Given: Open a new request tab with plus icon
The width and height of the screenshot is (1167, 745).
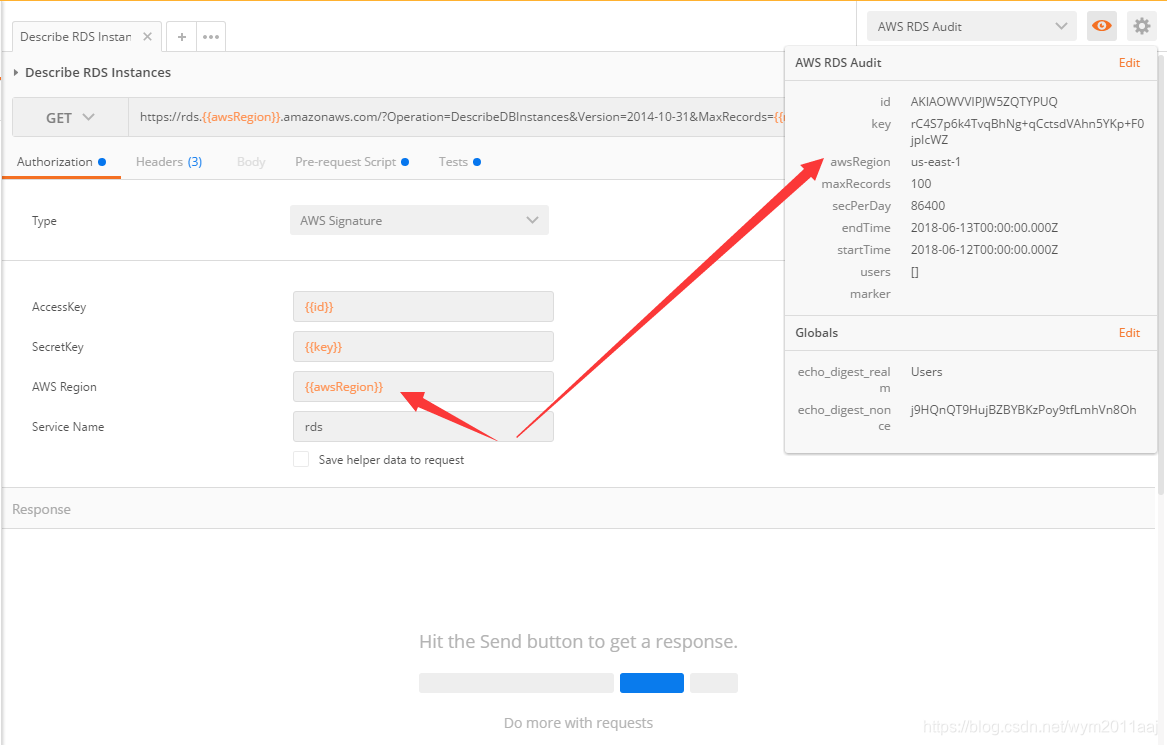Looking at the screenshot, I should tap(182, 36).
